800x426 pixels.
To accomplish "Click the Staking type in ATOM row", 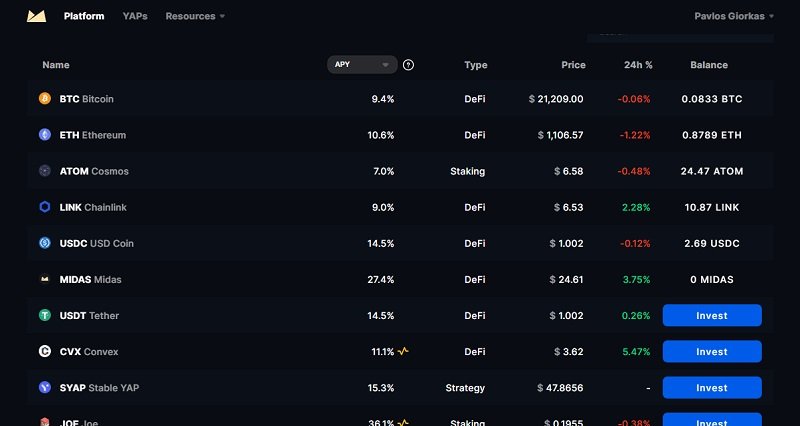I will (x=467, y=171).
